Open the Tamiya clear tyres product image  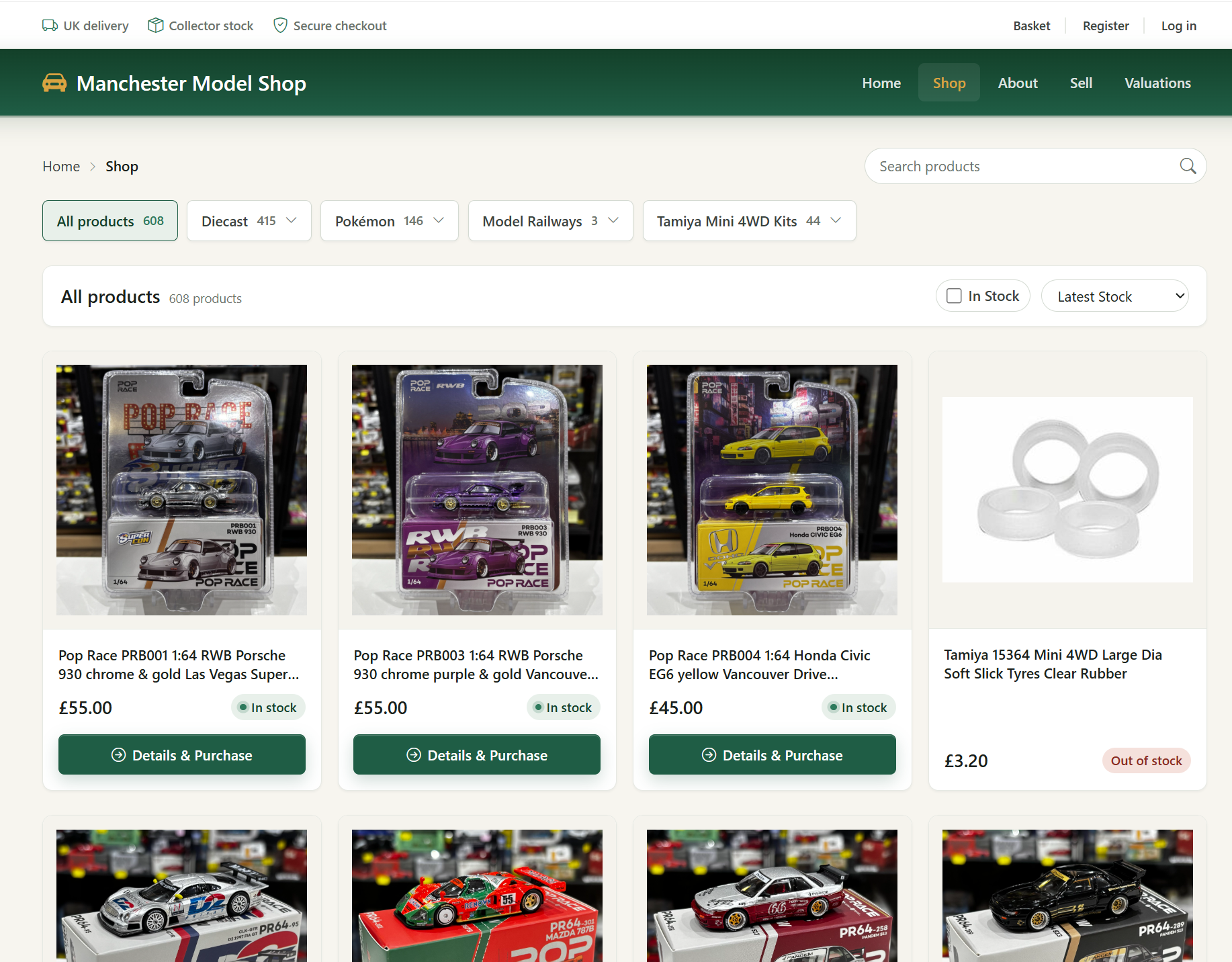point(1067,490)
